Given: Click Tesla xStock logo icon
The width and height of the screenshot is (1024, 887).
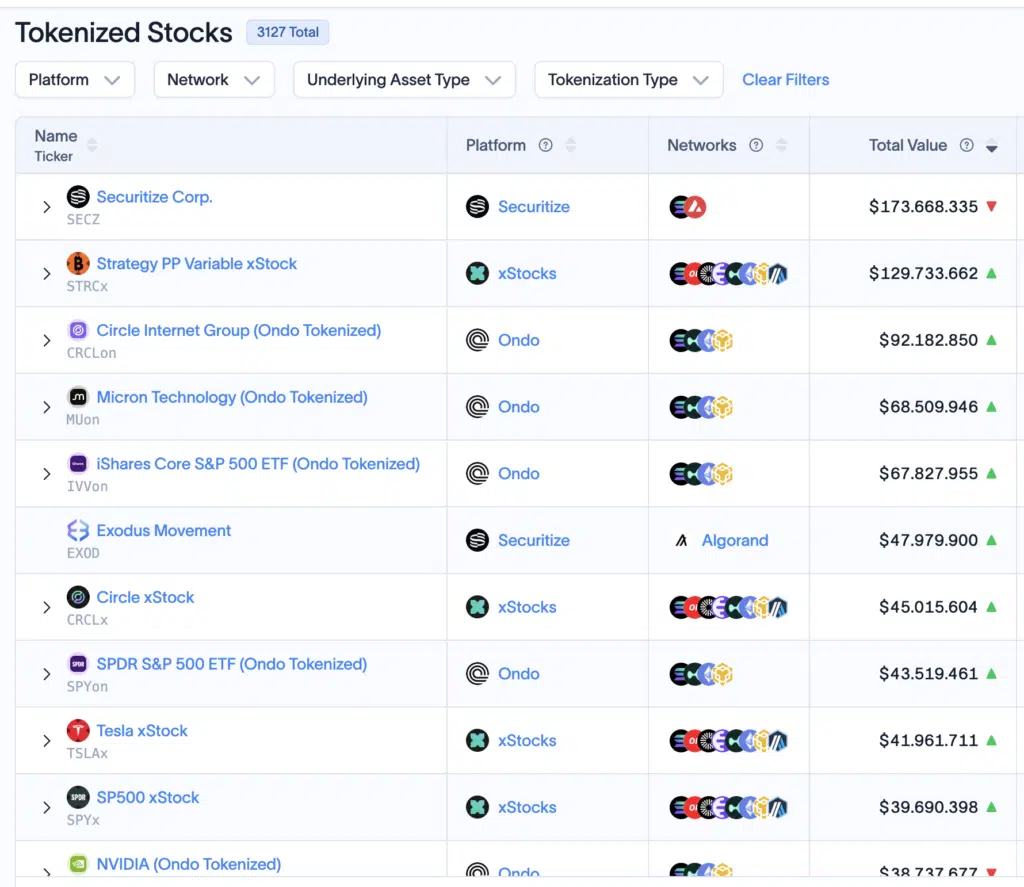Looking at the screenshot, I should (78, 730).
